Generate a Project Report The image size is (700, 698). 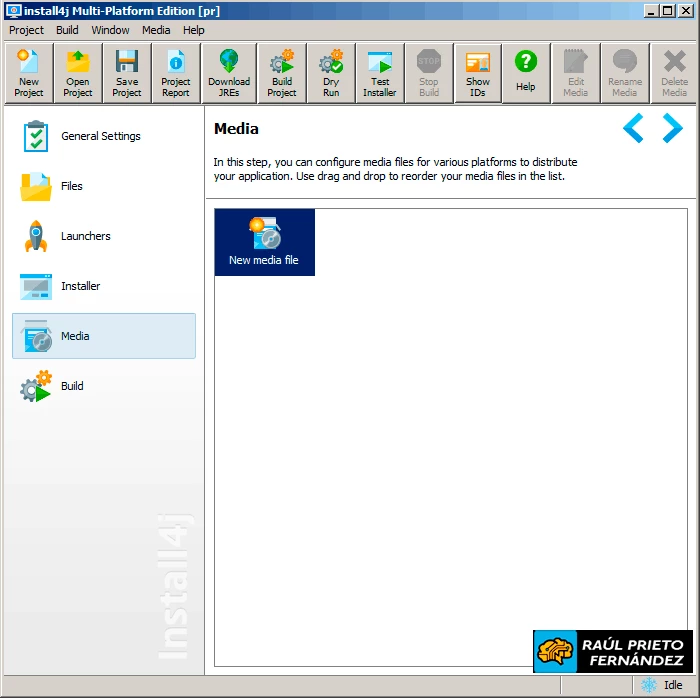pos(176,73)
